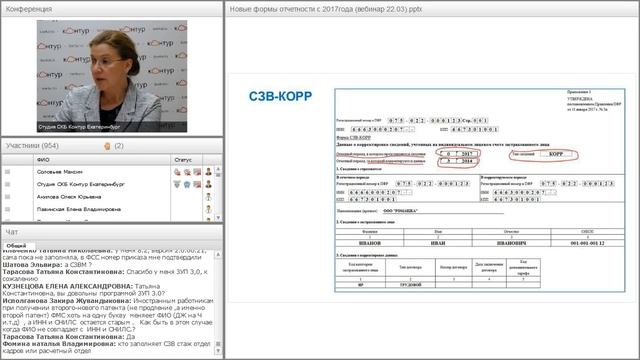Click third status icon in Соловьев Максим row
Viewport: 640px width, 360px height.
point(197,172)
